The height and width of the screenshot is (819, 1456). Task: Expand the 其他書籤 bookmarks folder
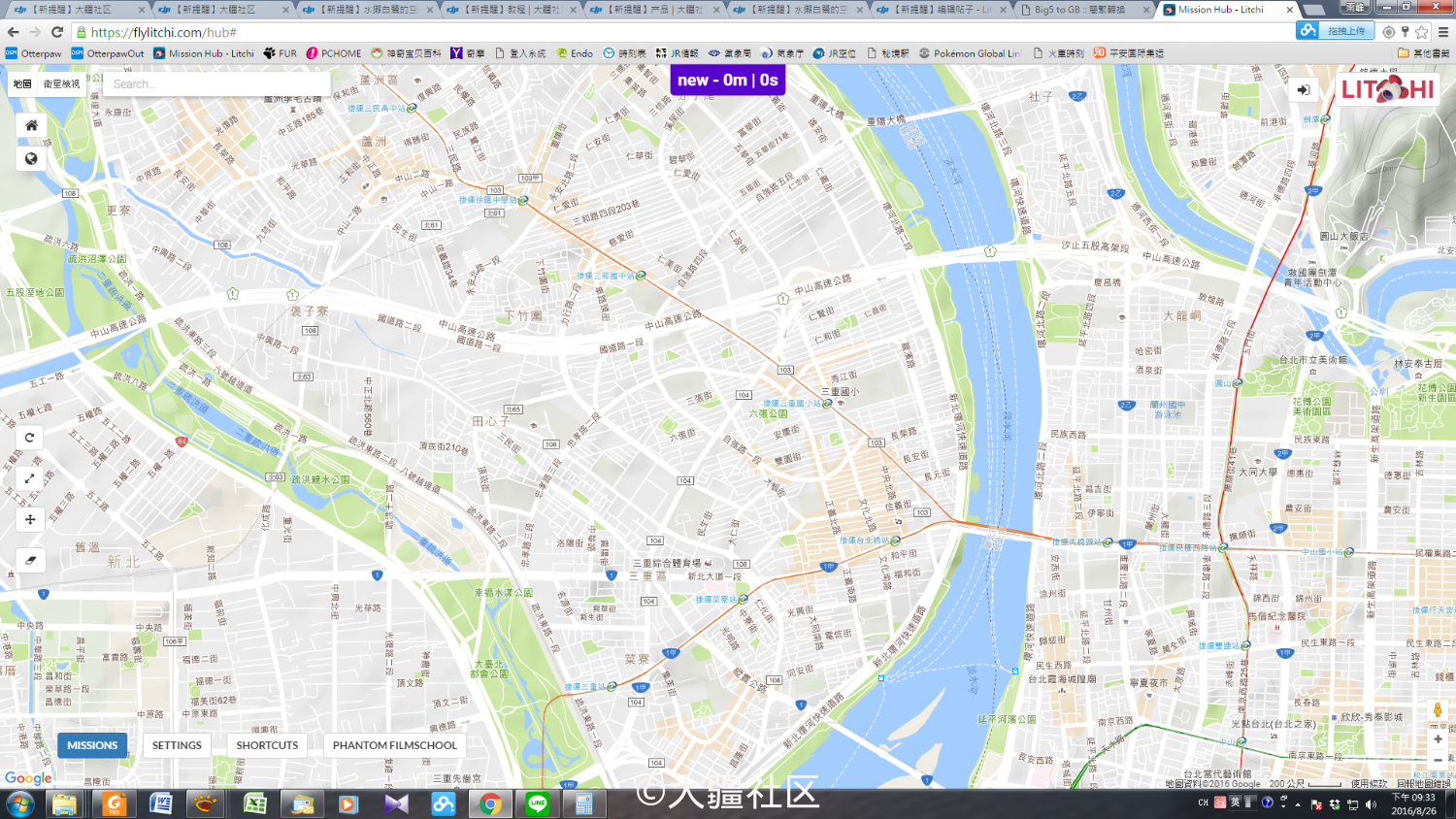tap(1424, 53)
